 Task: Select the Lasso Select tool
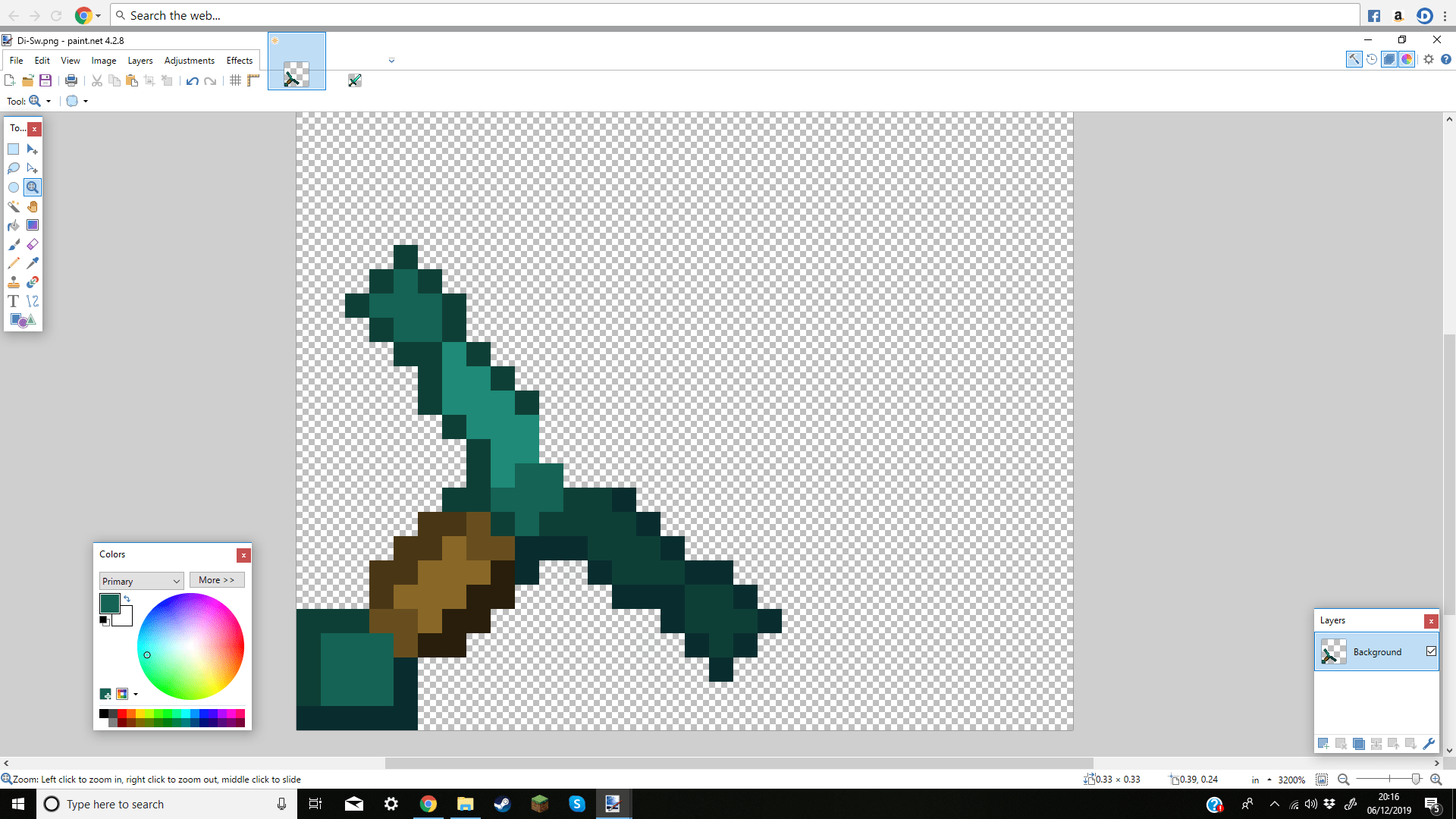click(14, 168)
